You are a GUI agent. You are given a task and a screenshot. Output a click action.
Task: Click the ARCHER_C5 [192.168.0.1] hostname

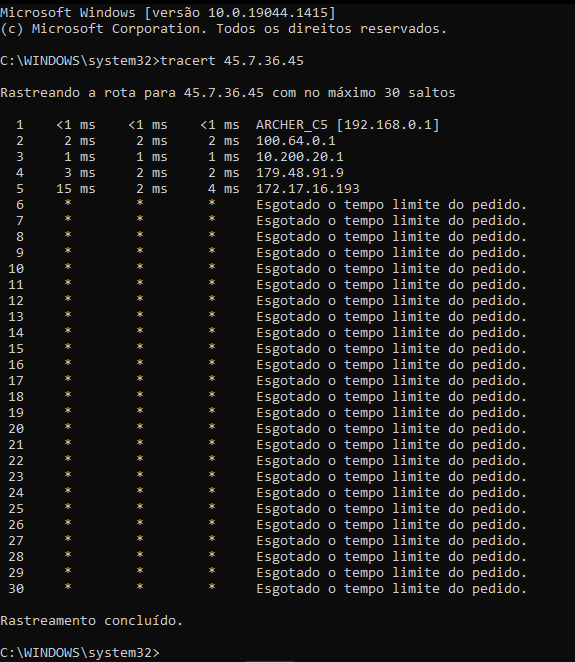click(347, 125)
